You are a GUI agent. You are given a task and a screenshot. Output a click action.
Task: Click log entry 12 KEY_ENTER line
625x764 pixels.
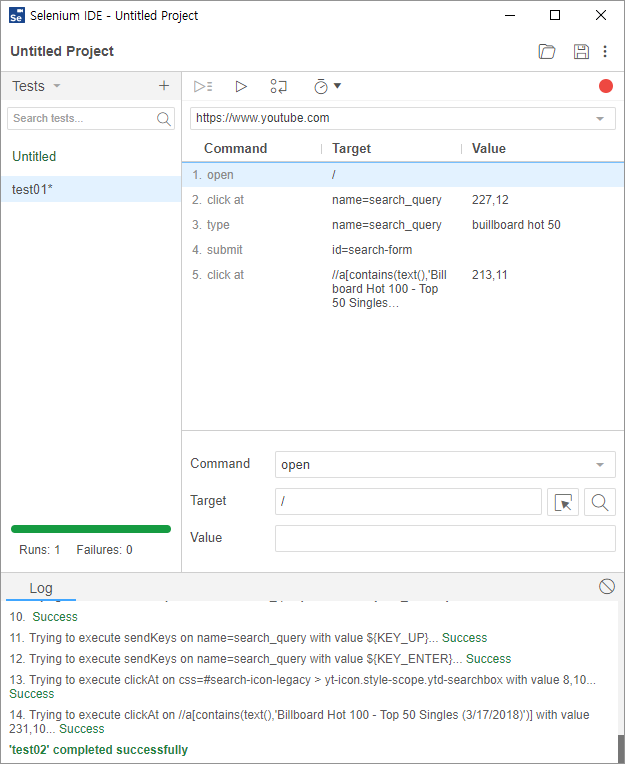click(x=260, y=659)
